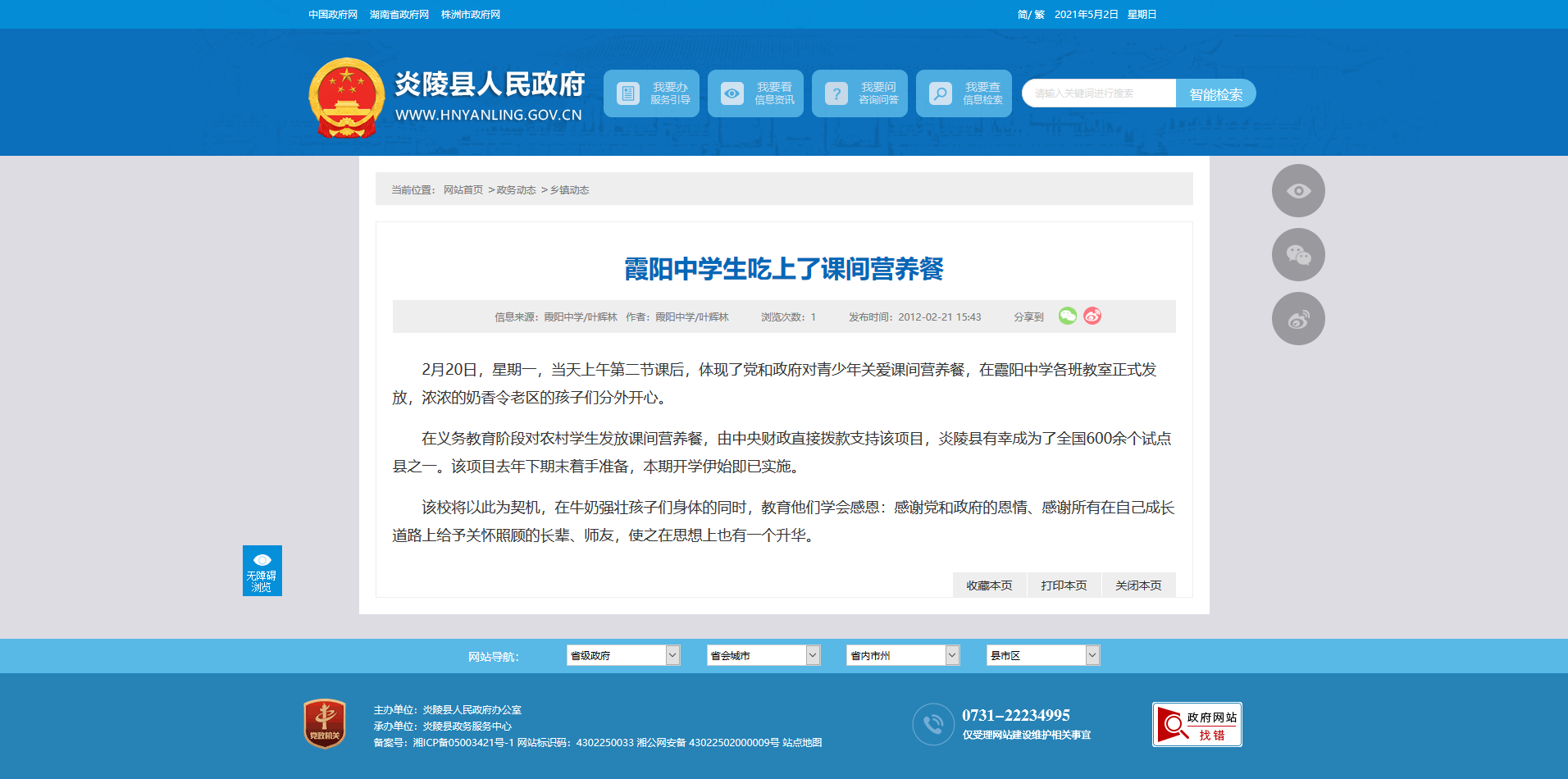Click the keyword search input field
The image size is (1568, 779).
tap(1099, 93)
